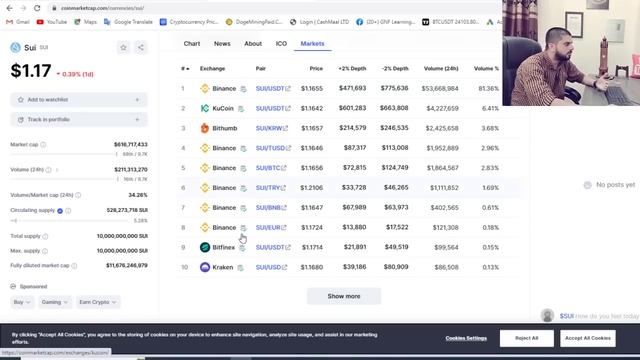Click the Circulating supply verified badge
640x360 pixels.
[60, 211]
